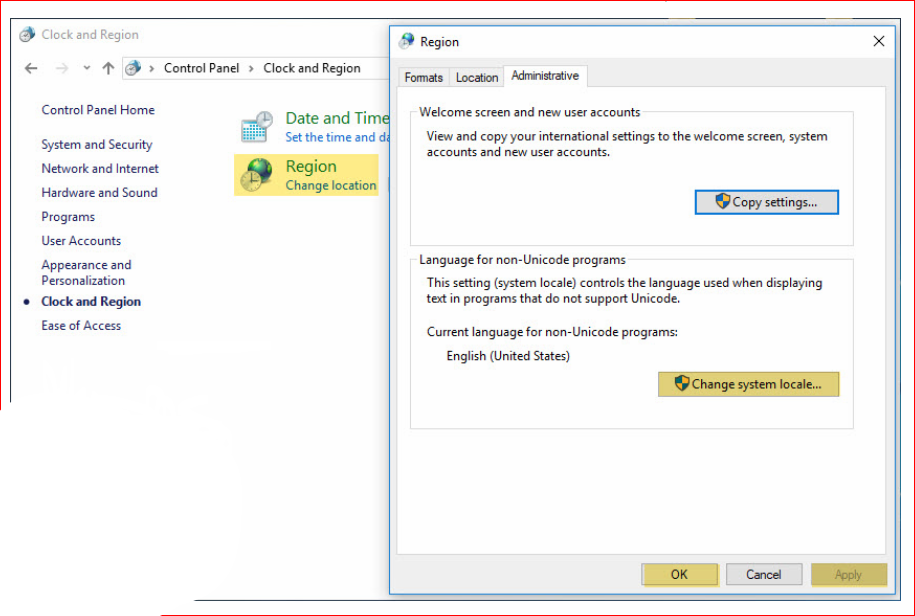The width and height of the screenshot is (915, 616).
Task: Click the forward arrow navigation button
Action: tap(61, 68)
